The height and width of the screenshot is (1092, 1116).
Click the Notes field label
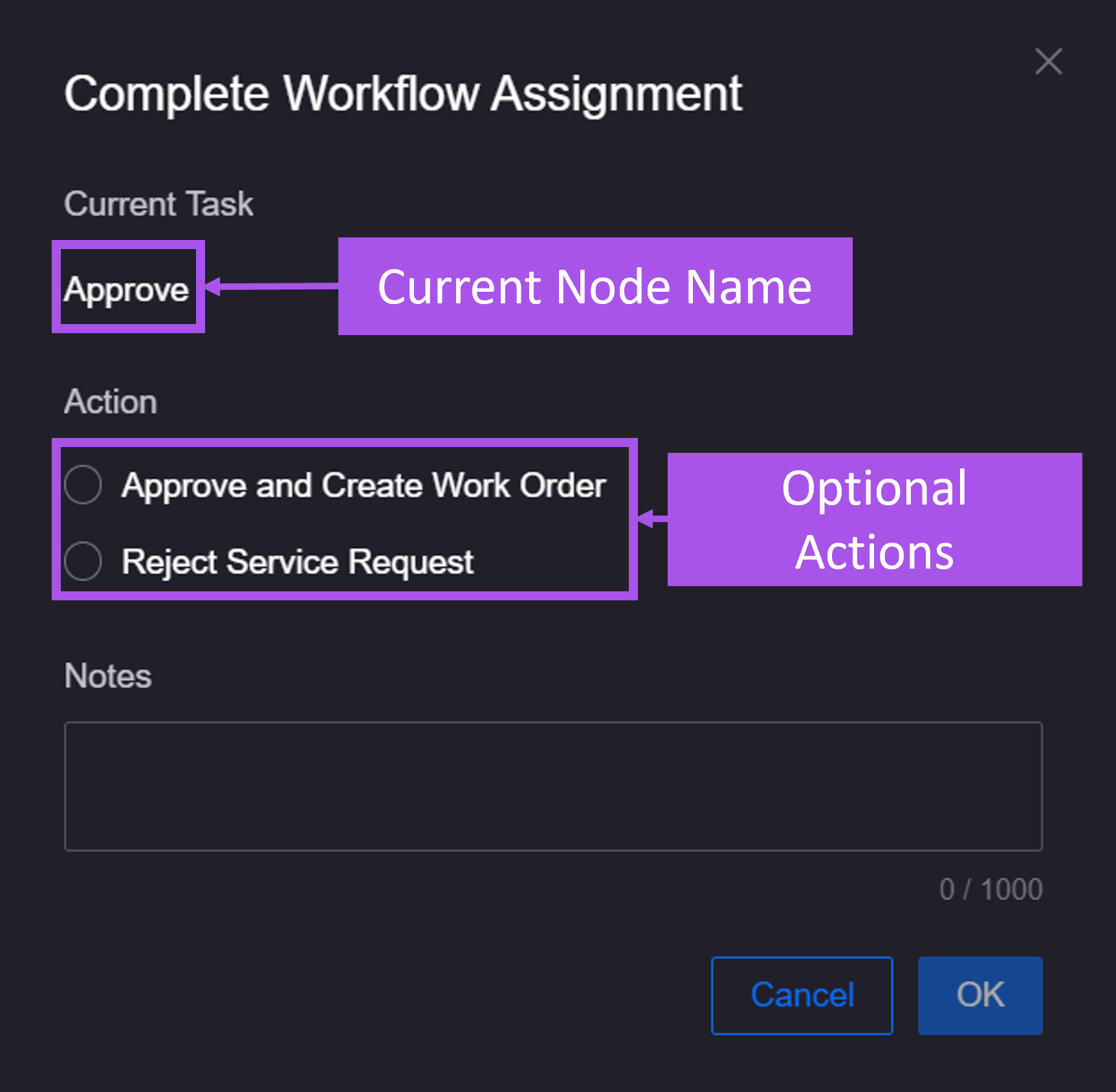pyautogui.click(x=108, y=676)
